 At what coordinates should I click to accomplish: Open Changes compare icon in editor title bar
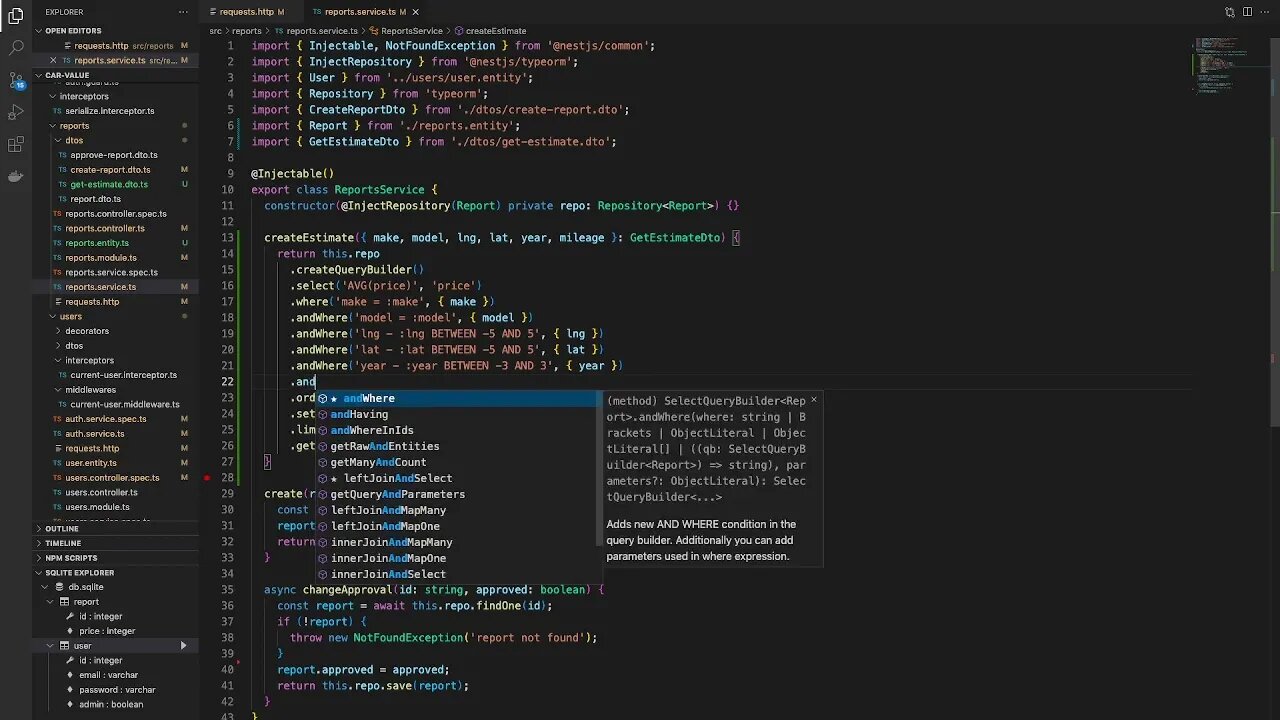tap(1230, 12)
